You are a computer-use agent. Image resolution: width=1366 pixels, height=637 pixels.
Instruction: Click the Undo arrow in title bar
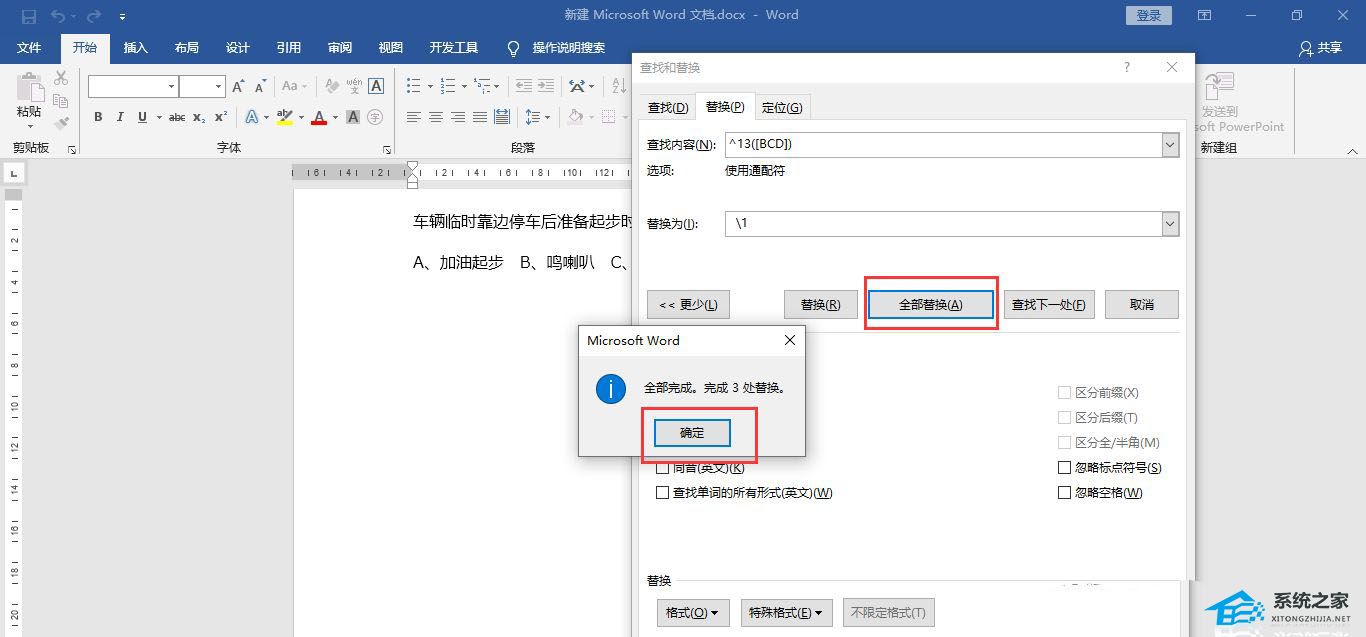coord(57,16)
